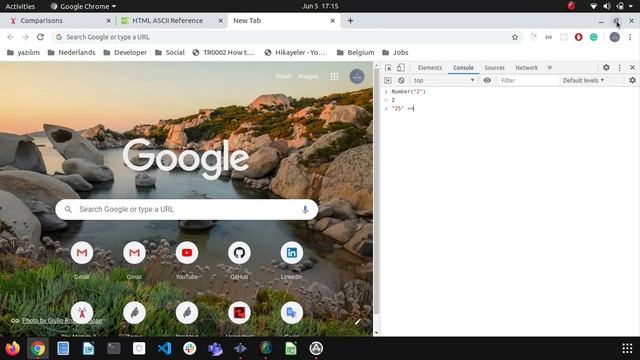
Task: Open the Google account avatar on the page
Action: (x=357, y=76)
